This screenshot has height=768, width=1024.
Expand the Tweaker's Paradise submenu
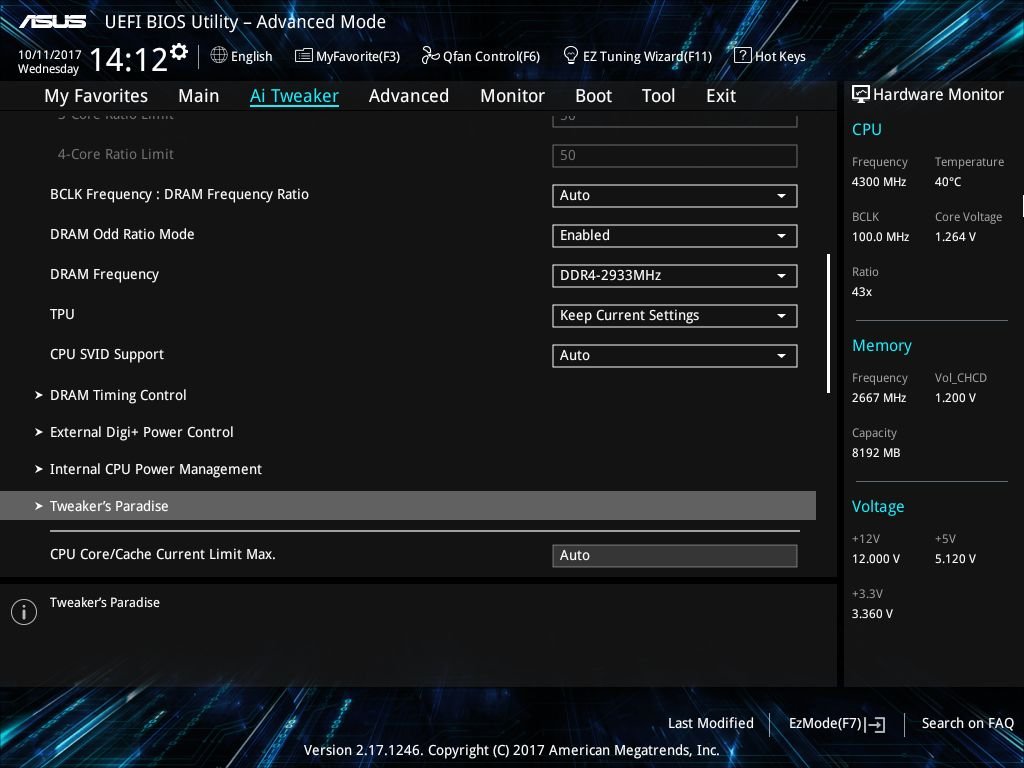(x=408, y=505)
